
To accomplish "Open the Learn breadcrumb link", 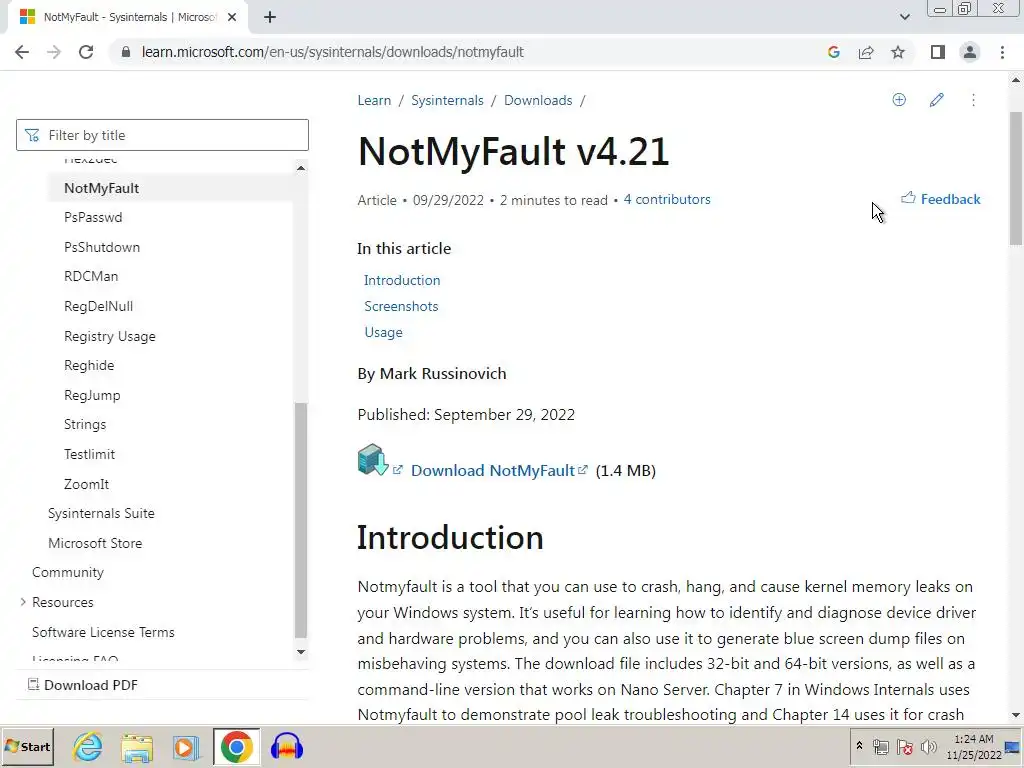I will click(x=374, y=101).
